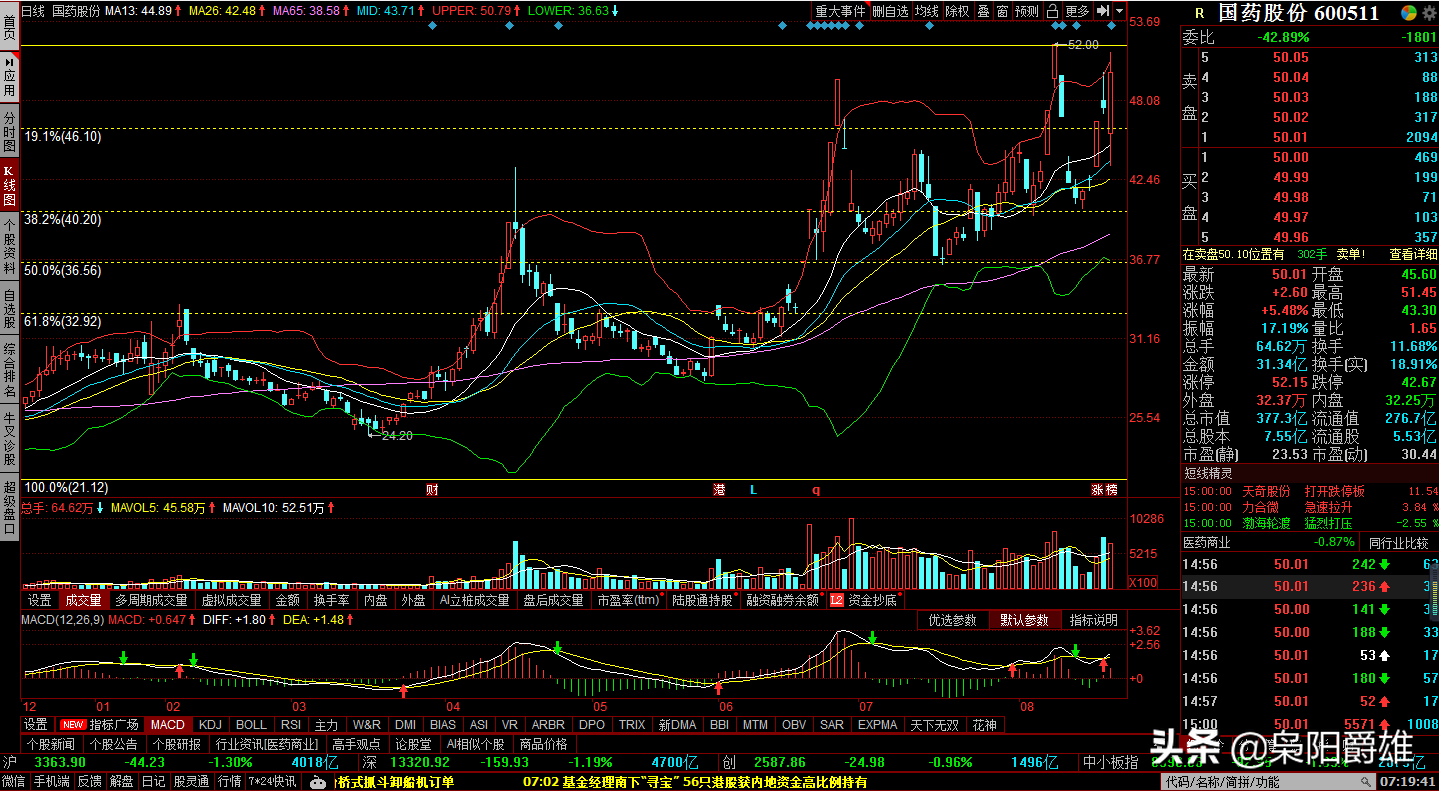Click the 窗 window button

(1001, 11)
